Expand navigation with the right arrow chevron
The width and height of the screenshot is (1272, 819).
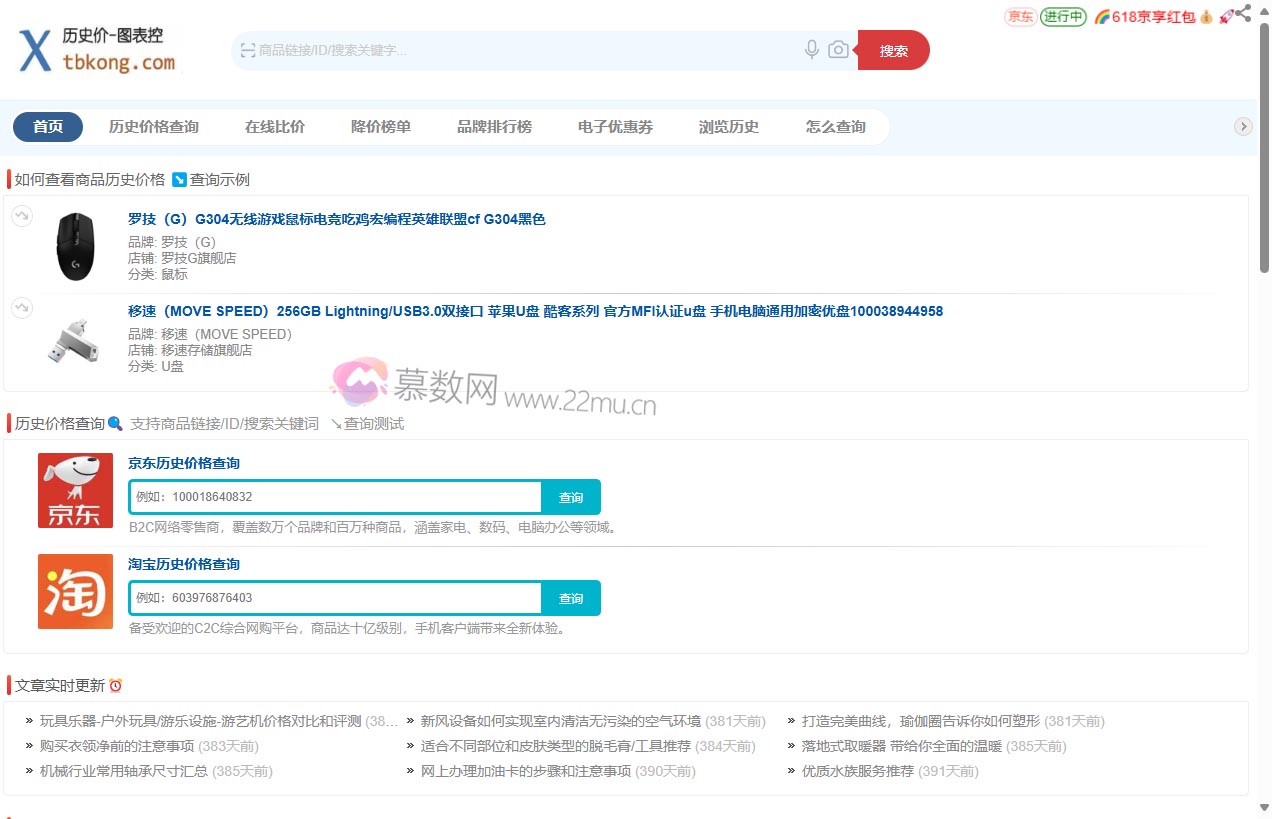point(1243,126)
